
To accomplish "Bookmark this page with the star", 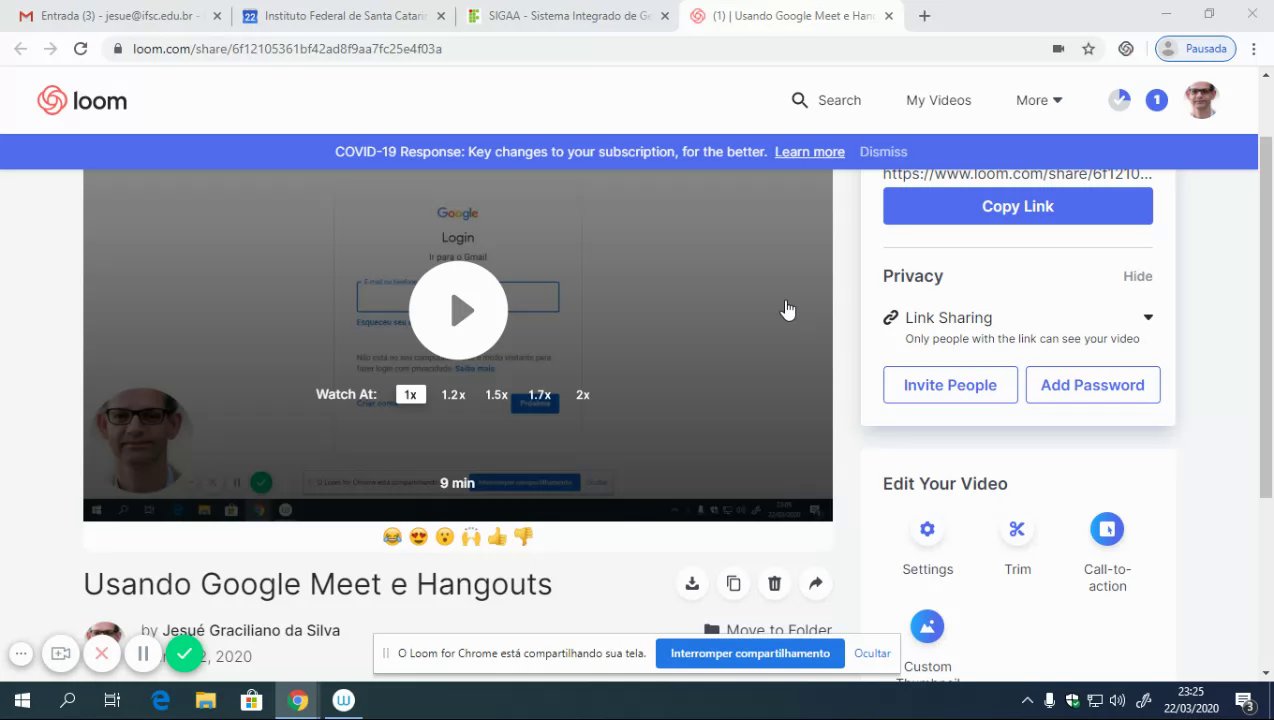I will [x=1089, y=48].
